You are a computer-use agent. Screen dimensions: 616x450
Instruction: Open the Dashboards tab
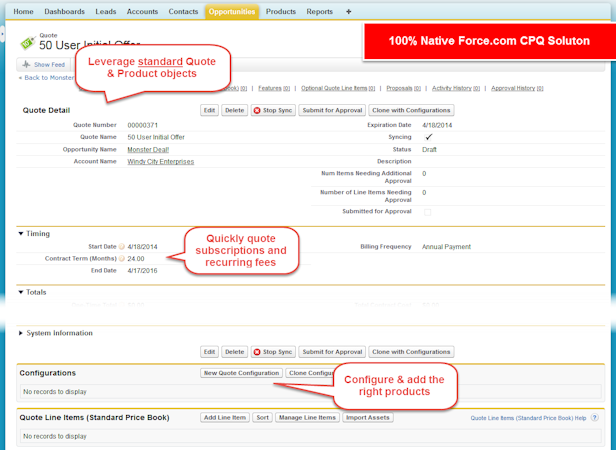[64, 12]
